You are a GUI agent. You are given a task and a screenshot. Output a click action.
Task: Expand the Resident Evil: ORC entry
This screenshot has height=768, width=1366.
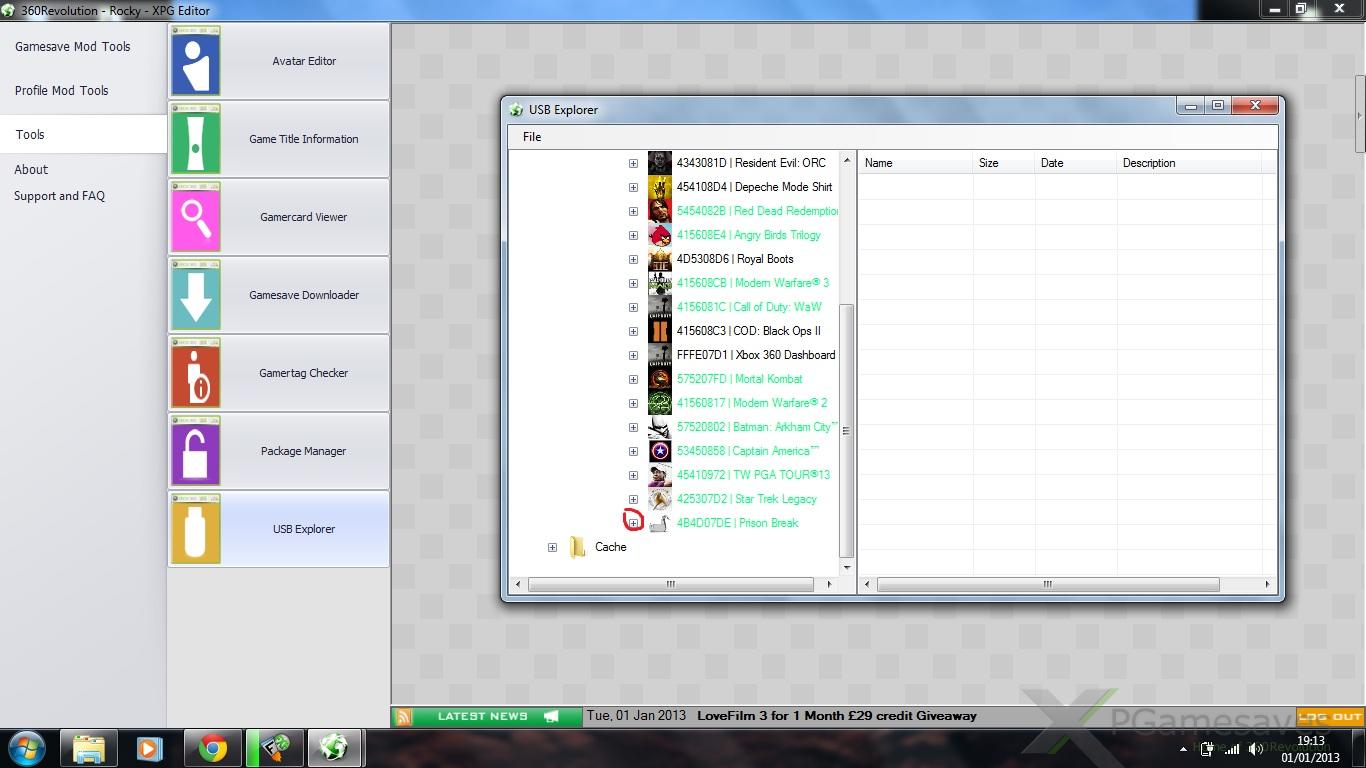(x=633, y=163)
